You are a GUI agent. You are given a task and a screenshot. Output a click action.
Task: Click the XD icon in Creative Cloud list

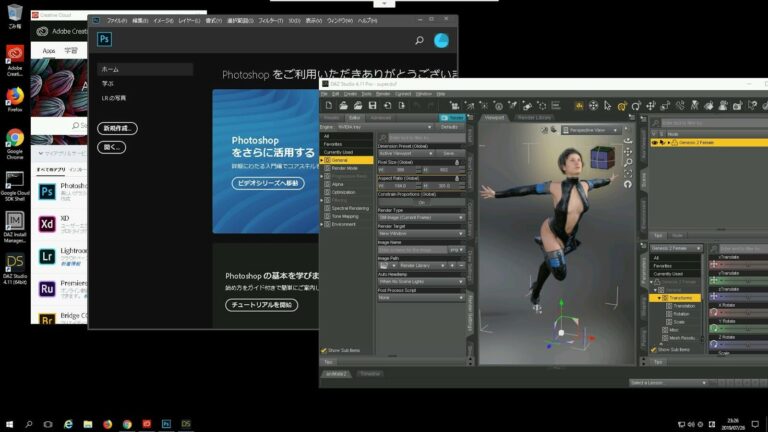pyautogui.click(x=47, y=224)
